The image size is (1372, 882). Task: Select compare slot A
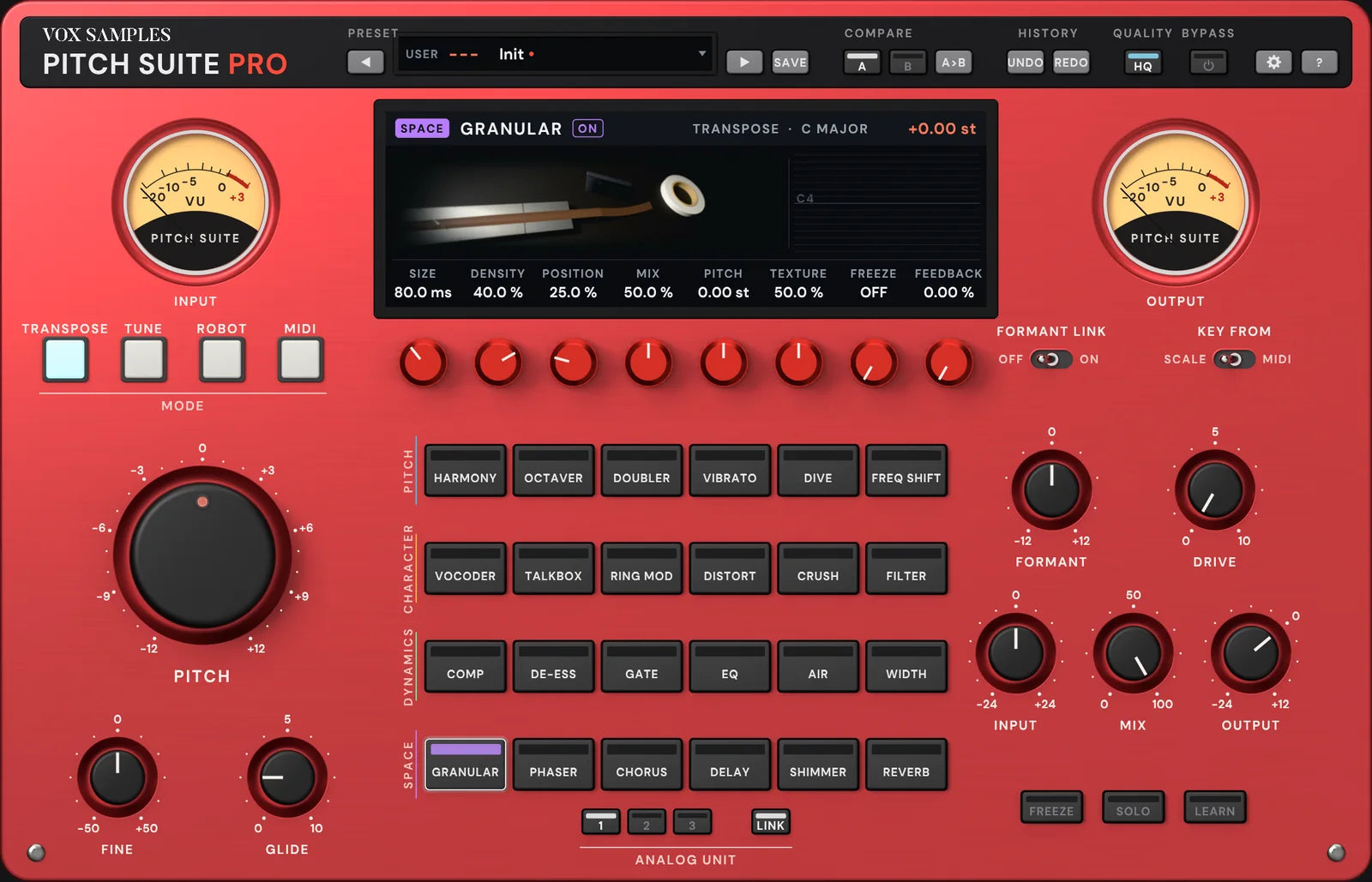[862, 62]
